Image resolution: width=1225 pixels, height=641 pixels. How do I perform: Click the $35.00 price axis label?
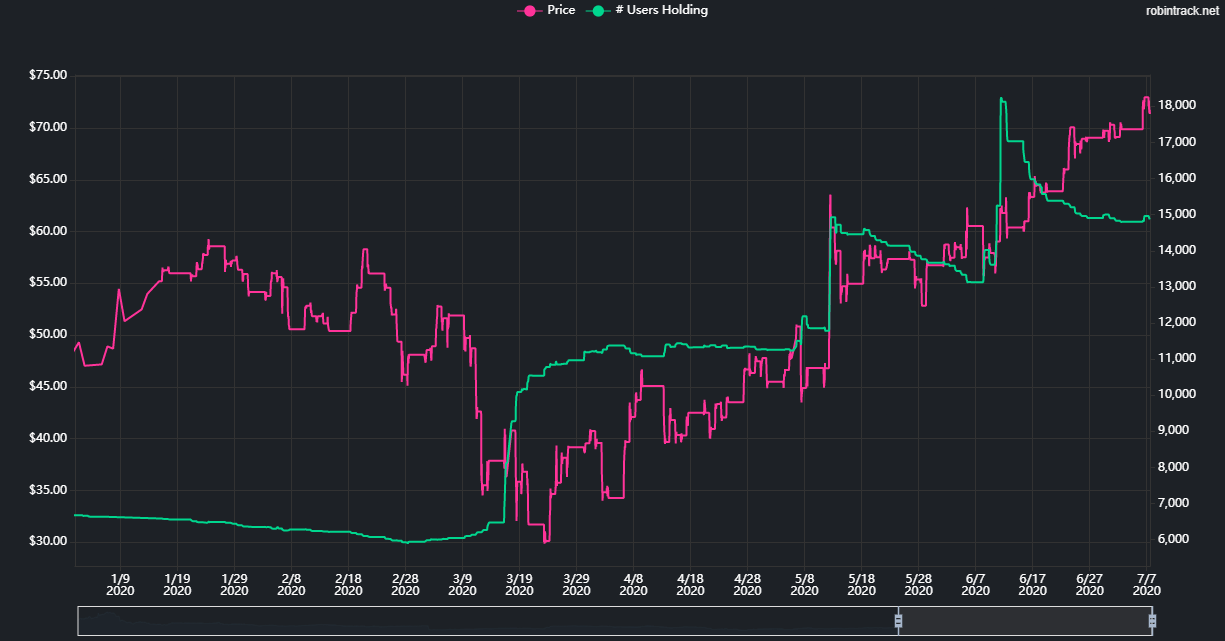tap(47, 490)
